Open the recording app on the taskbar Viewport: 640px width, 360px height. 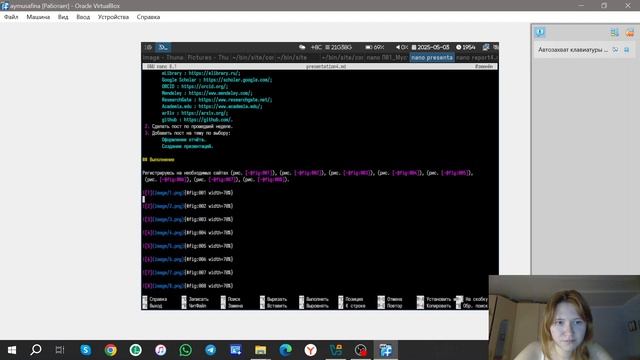click(361, 350)
